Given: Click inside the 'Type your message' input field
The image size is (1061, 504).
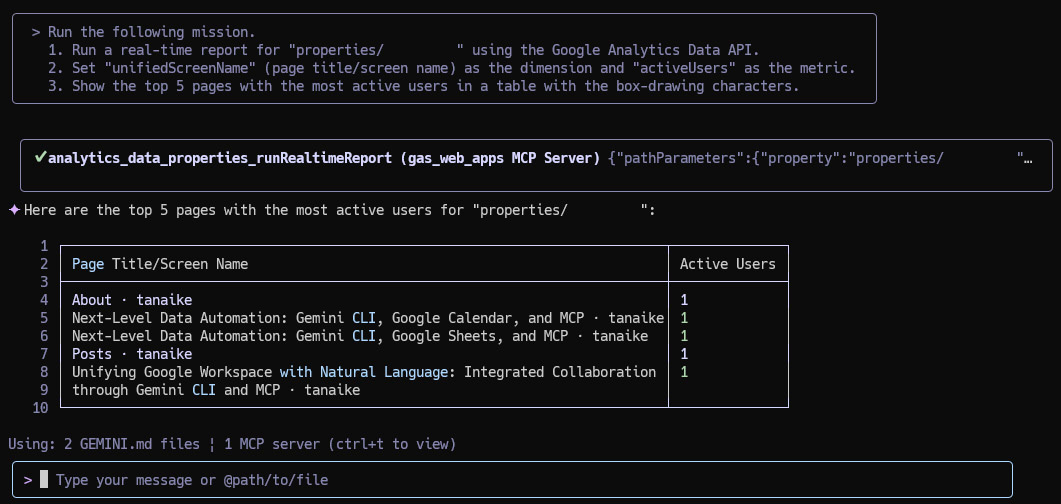Looking at the screenshot, I should point(512,480).
